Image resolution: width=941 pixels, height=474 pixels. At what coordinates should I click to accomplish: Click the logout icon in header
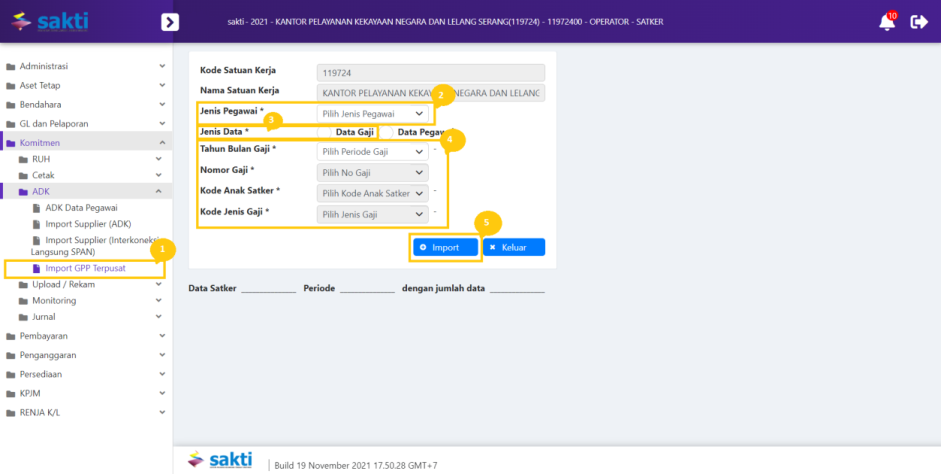point(919,22)
